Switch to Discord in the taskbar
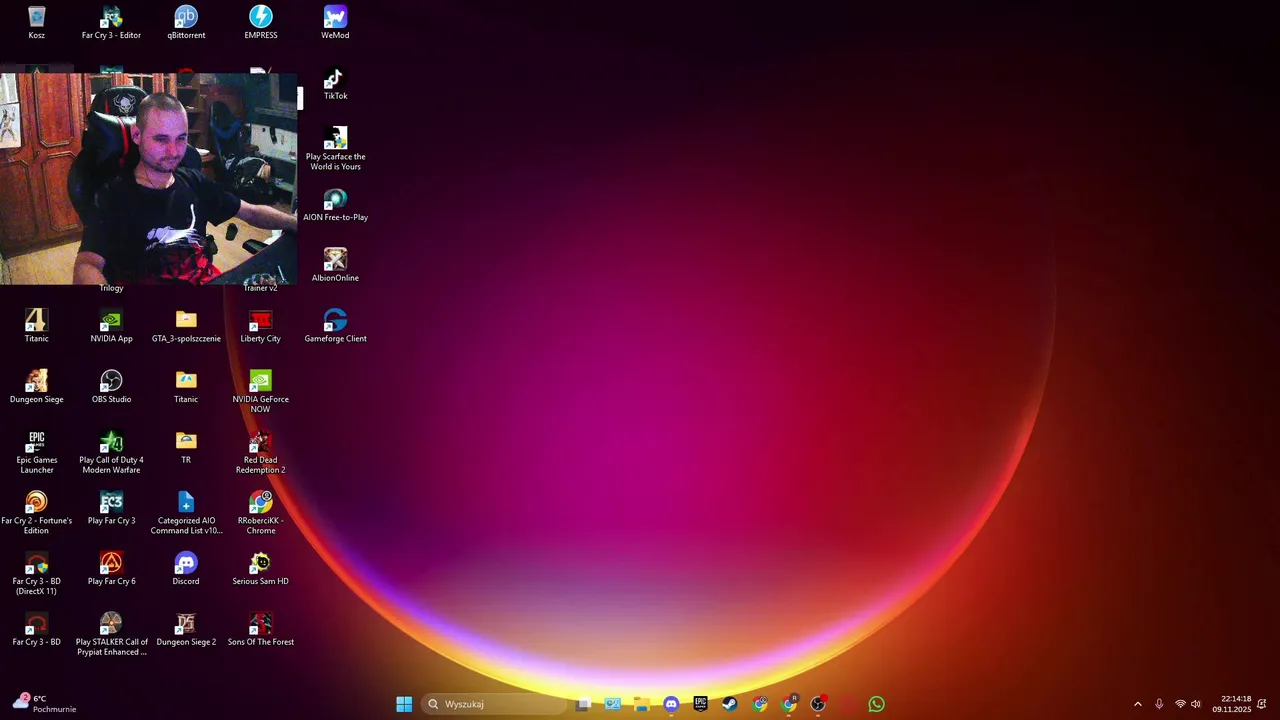This screenshot has width=1280, height=720. 671,704
